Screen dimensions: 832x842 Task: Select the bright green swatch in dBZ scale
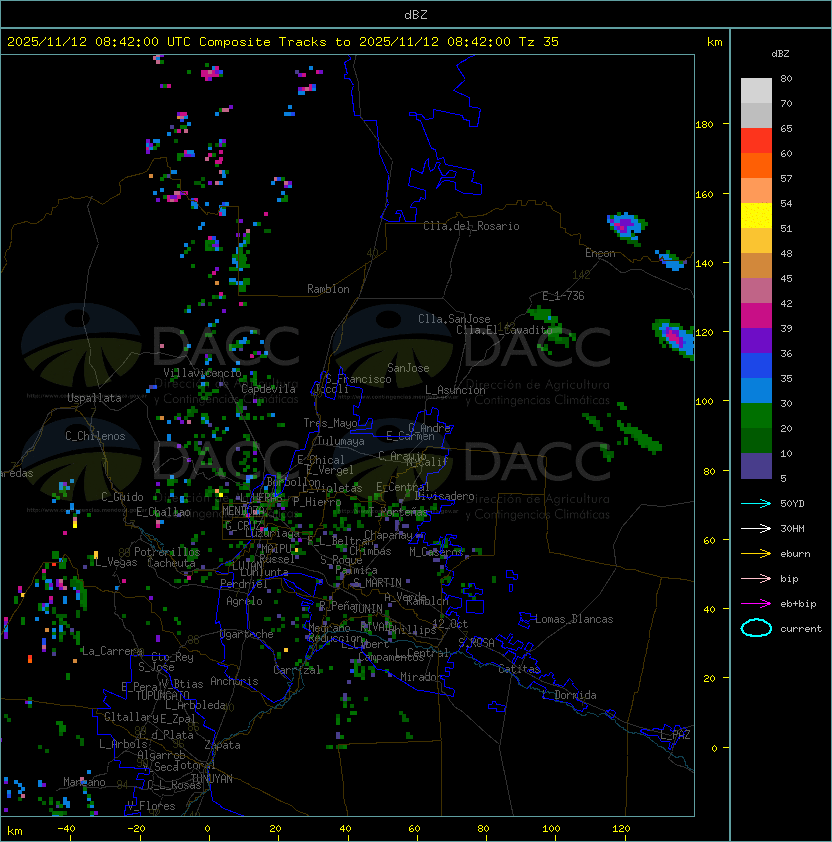click(756, 416)
